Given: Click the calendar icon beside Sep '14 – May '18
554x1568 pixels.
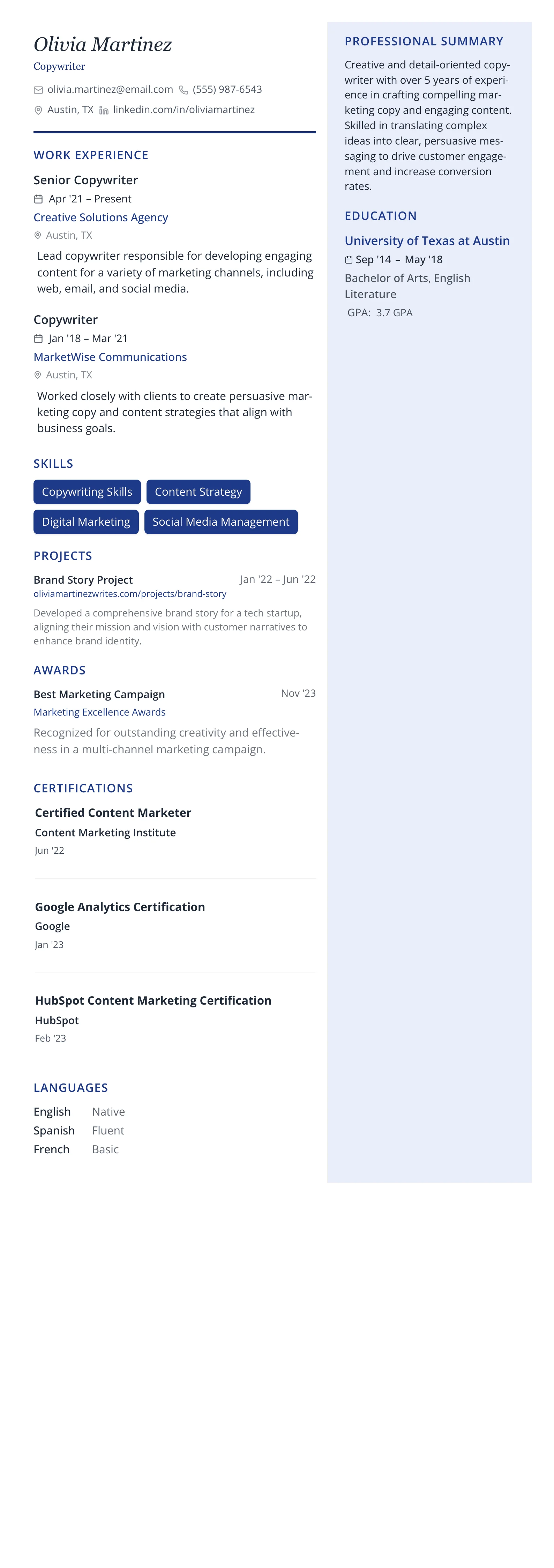Looking at the screenshot, I should tap(349, 260).
